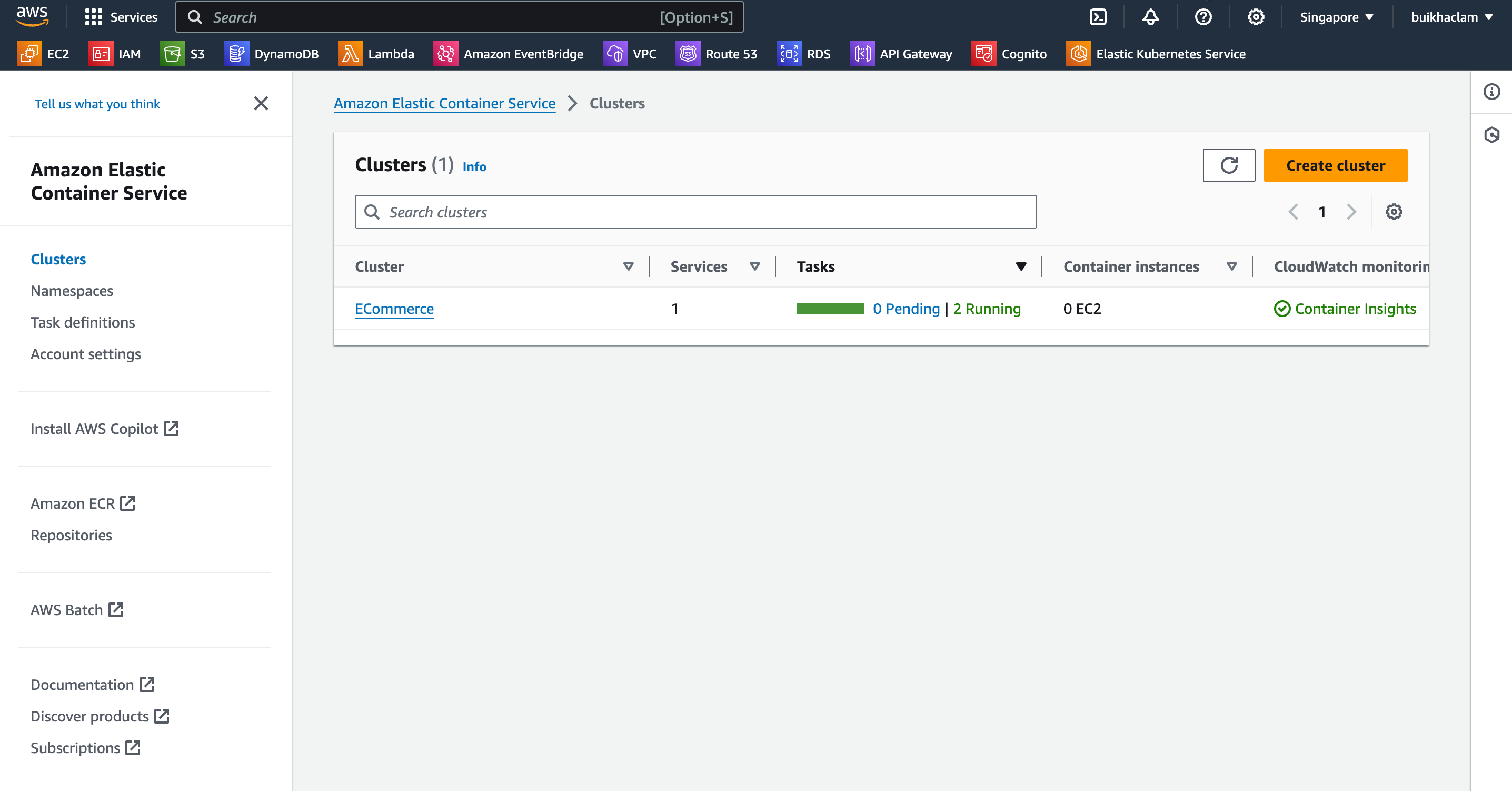1512x791 pixels.
Task: Click the Info link beside Clusters
Action: coord(474,167)
